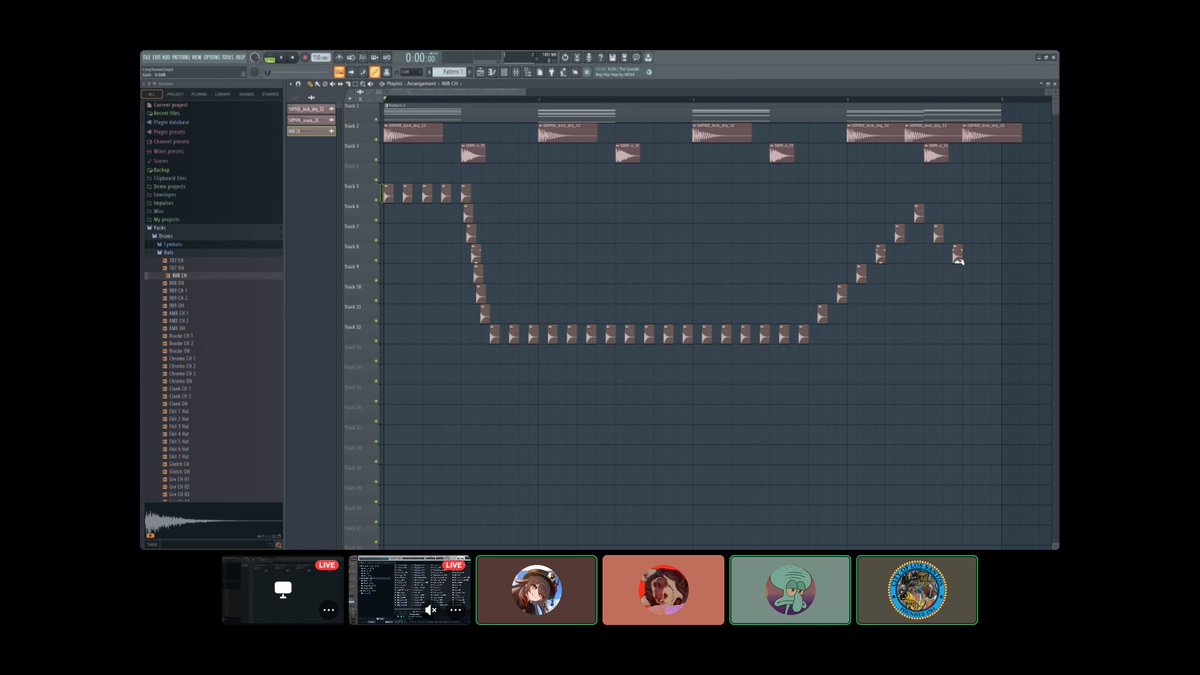Select the 808 CH picker item

(311, 131)
